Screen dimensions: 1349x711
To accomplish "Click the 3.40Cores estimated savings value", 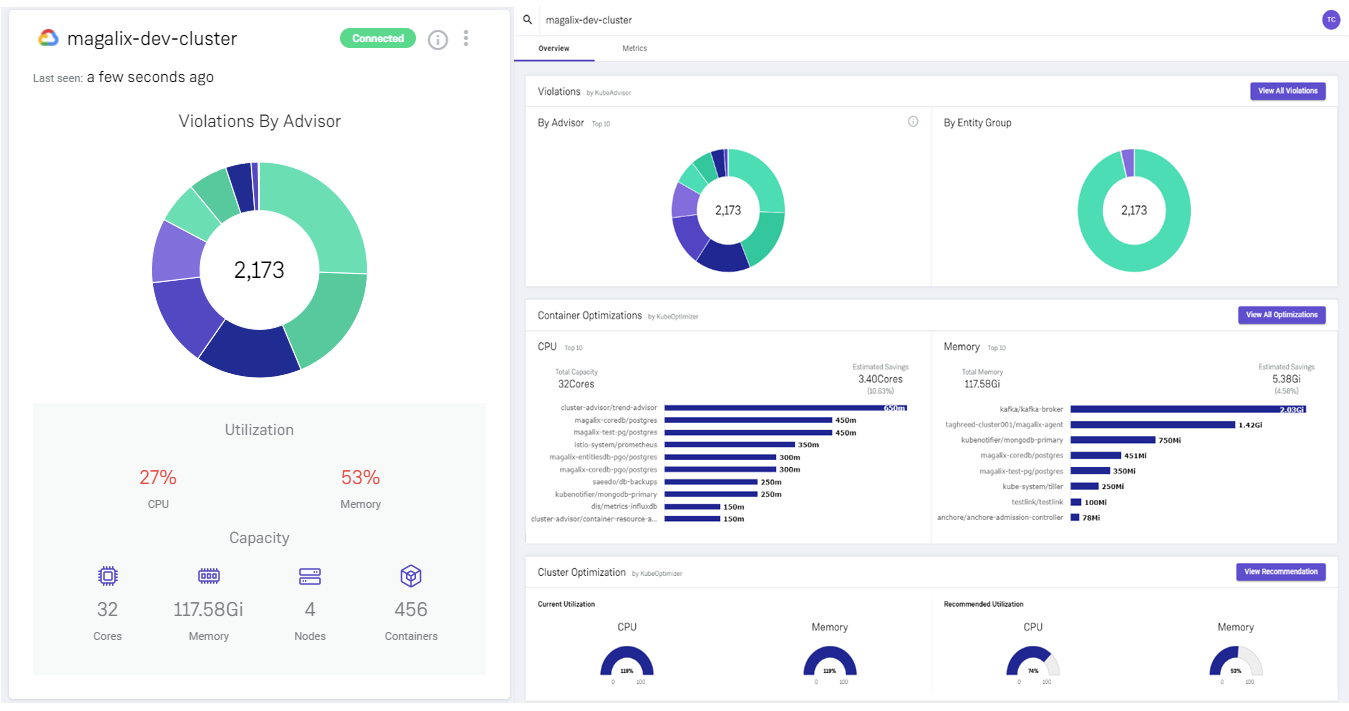I will coord(880,379).
